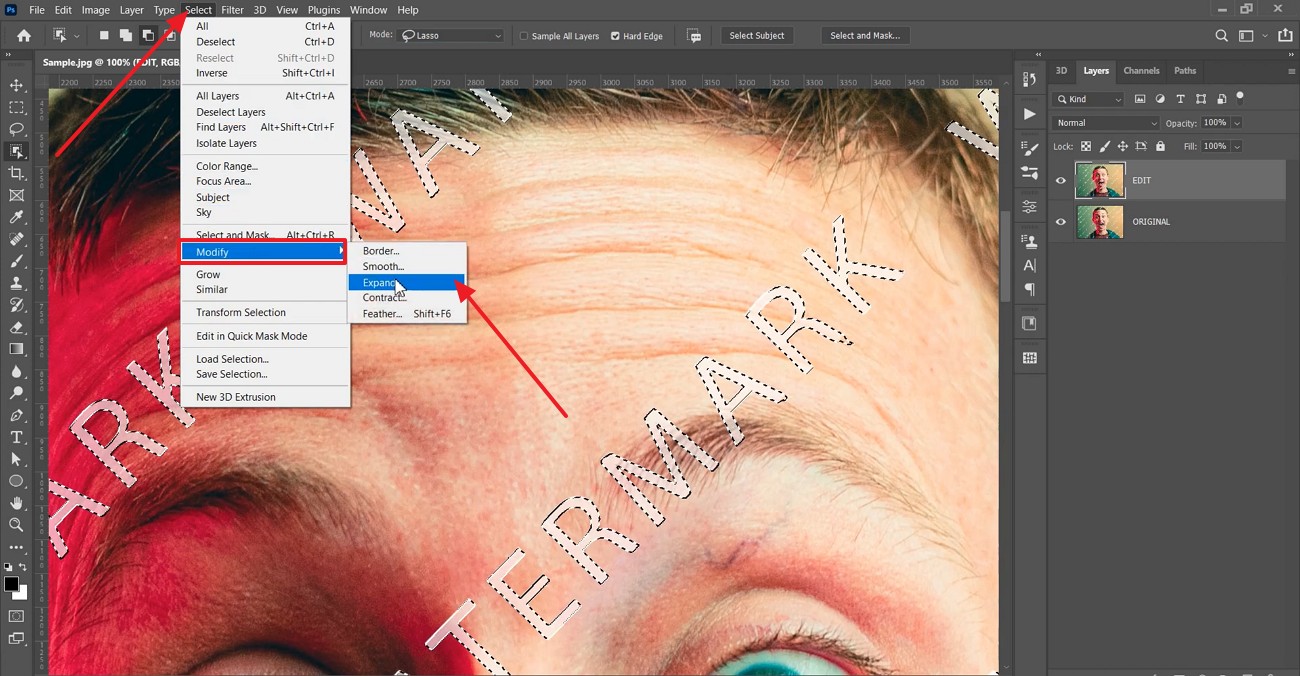
Task: Select the Ellipse shape tool
Action: pos(16,481)
